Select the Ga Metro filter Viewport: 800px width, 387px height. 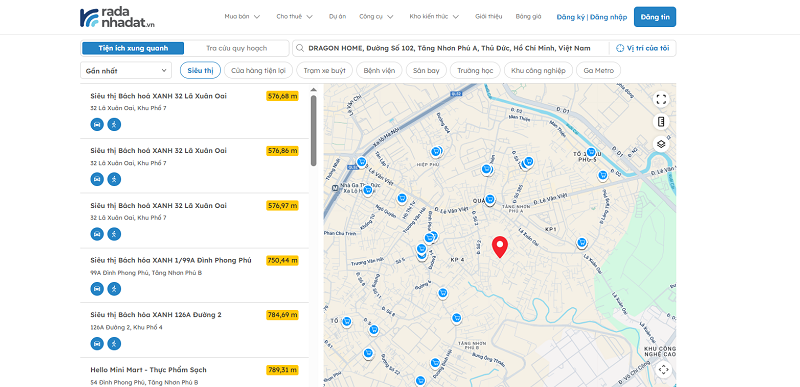coord(598,70)
